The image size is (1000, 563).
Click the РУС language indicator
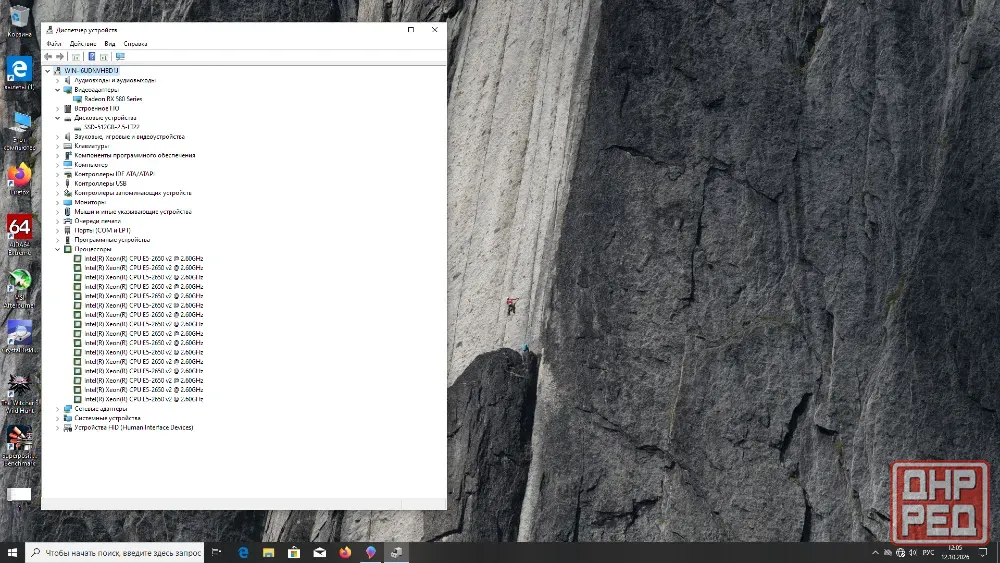[x=929, y=553]
